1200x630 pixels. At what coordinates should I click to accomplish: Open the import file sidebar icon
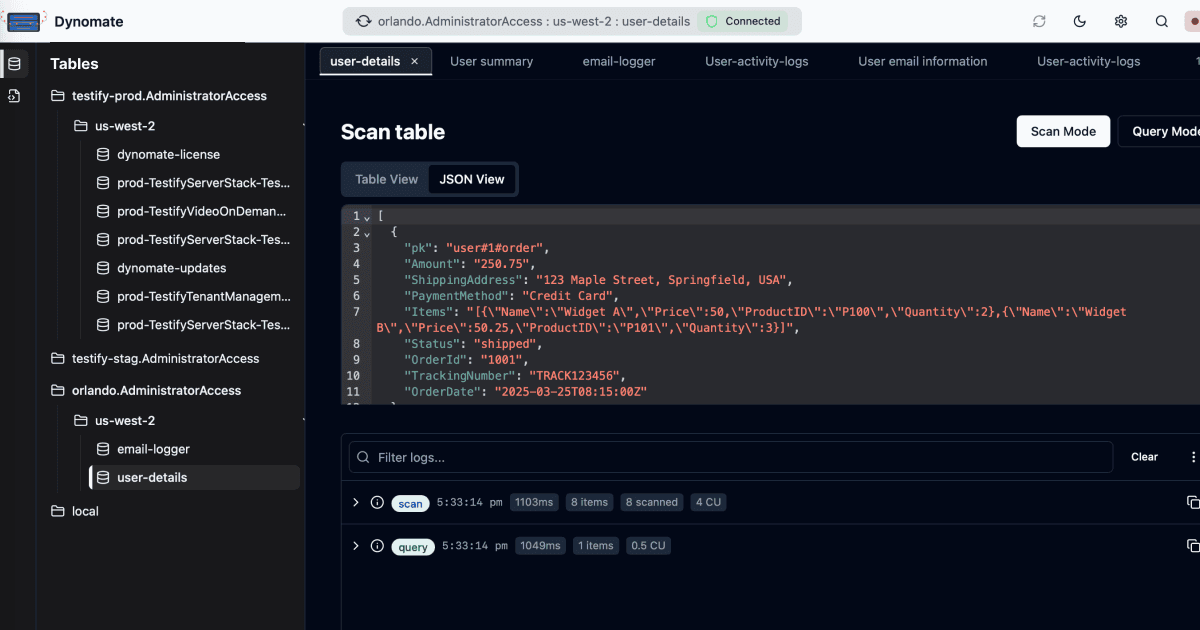click(x=14, y=96)
